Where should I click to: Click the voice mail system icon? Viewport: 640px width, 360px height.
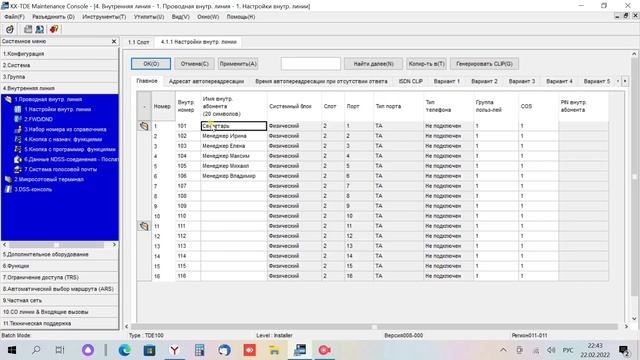(18, 169)
